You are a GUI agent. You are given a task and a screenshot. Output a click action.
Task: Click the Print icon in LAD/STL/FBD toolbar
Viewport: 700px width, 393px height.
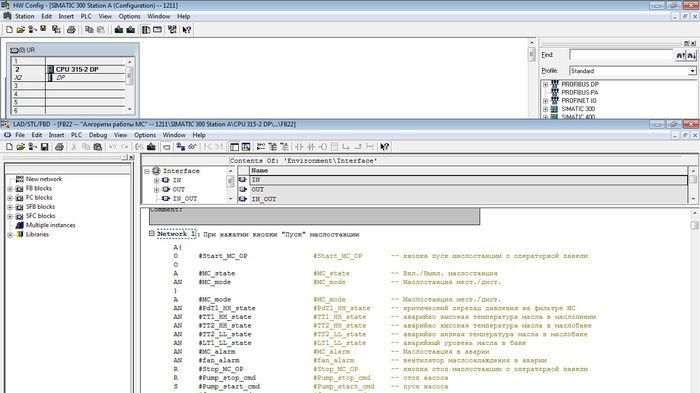59,146
